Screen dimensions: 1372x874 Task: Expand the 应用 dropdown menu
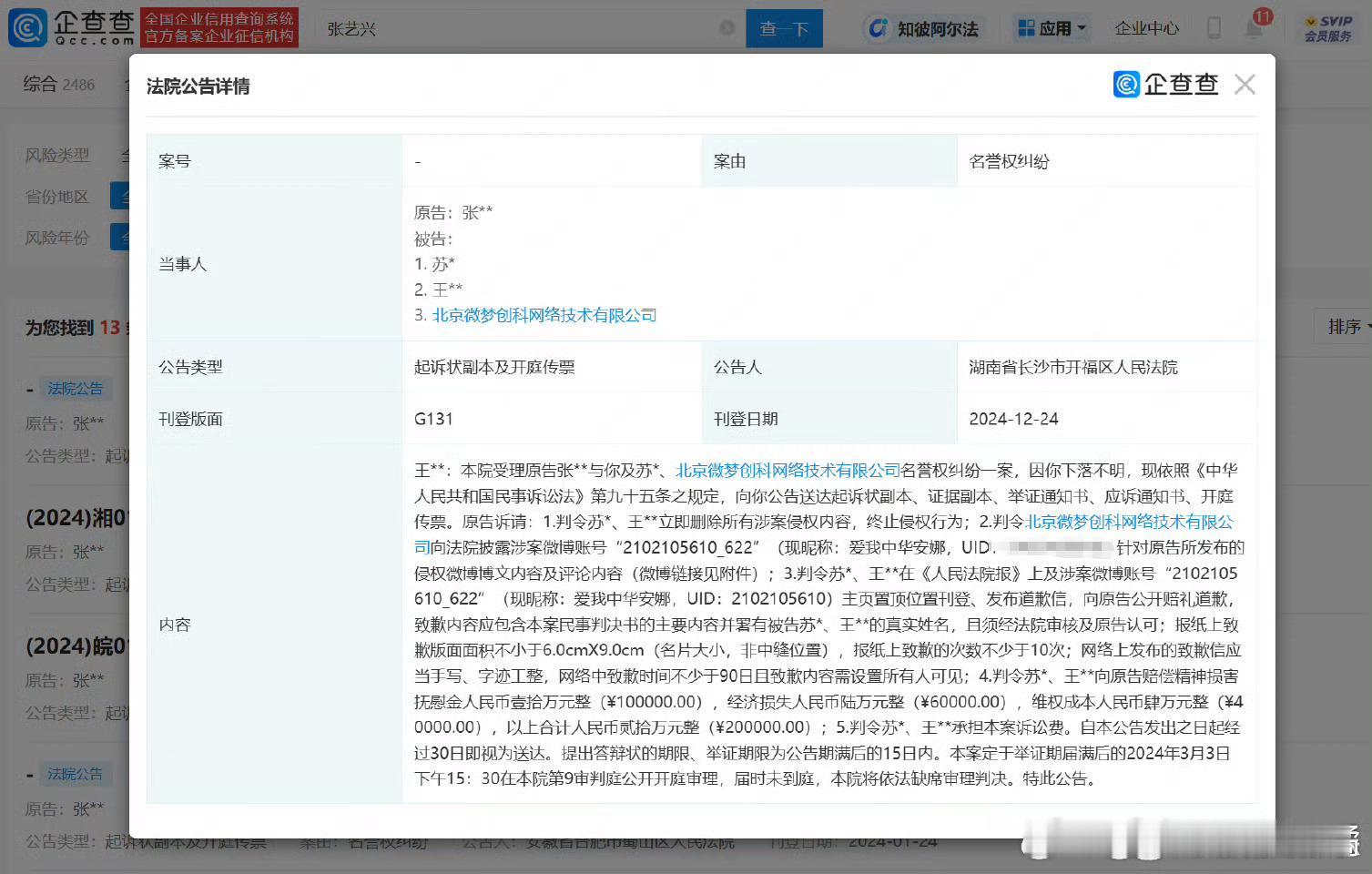click(x=1052, y=28)
